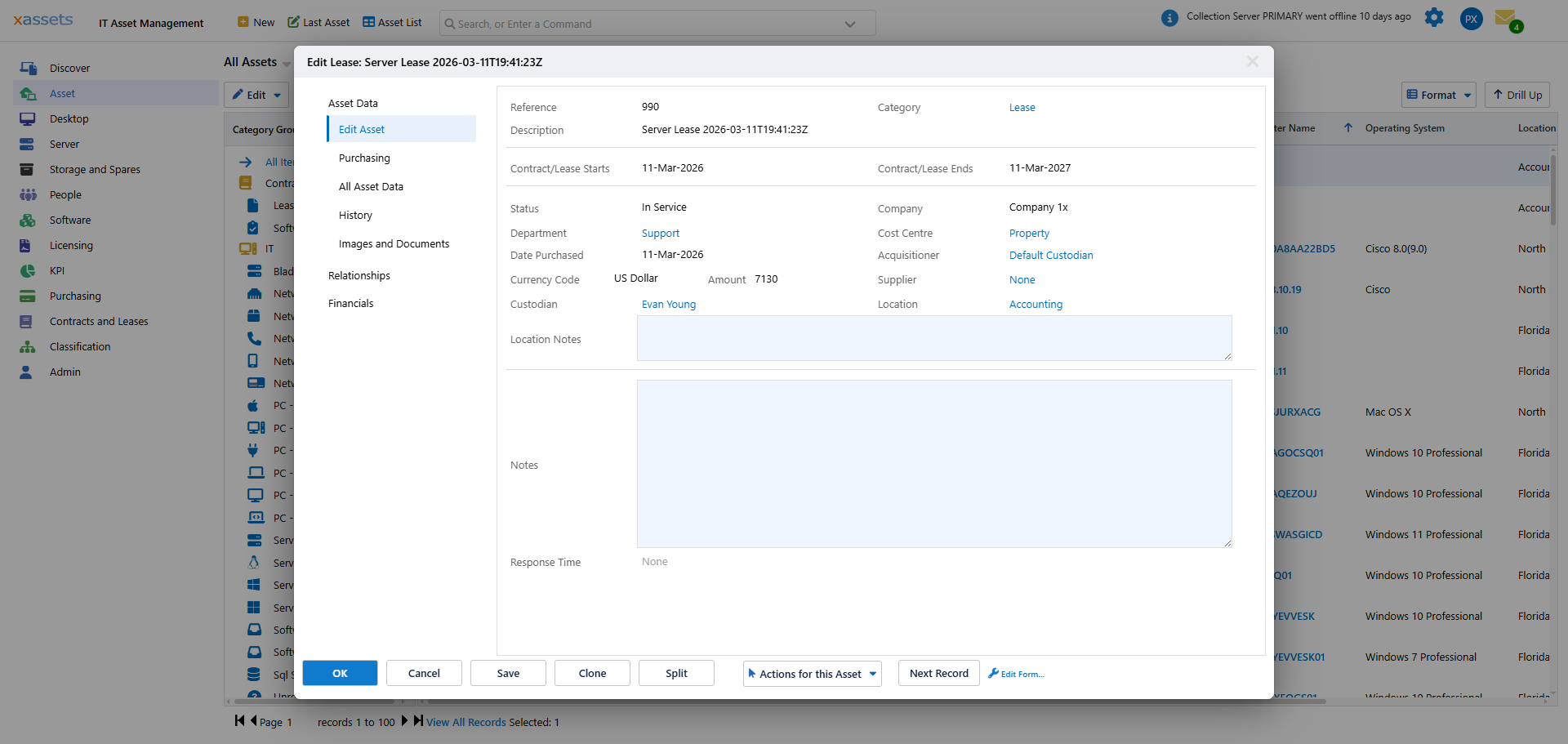The width and height of the screenshot is (1568, 744).
Task: Clone the current lease record
Action: pyautogui.click(x=591, y=673)
